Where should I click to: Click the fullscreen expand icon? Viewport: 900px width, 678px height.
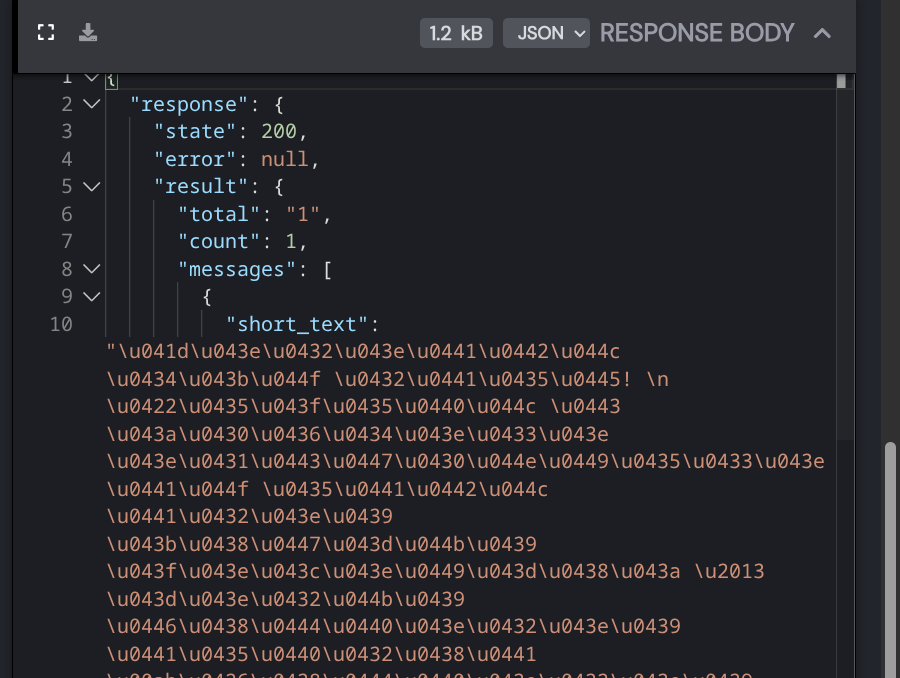pyautogui.click(x=45, y=33)
